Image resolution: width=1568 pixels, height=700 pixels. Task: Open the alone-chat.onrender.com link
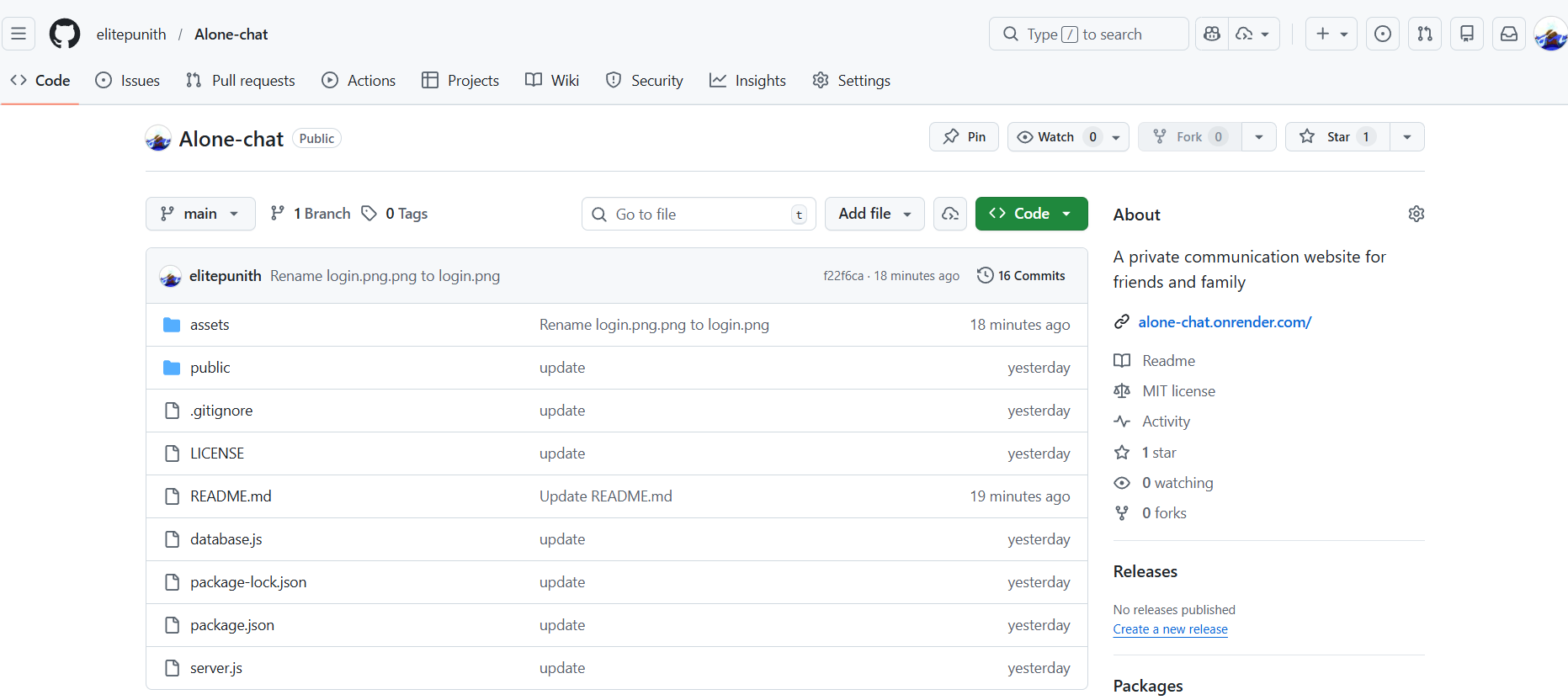point(1224,322)
